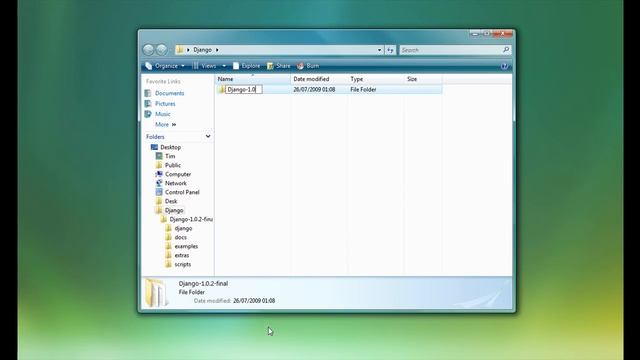640x360 pixels.
Task: Sort by Size column header
Action: click(x=423, y=79)
